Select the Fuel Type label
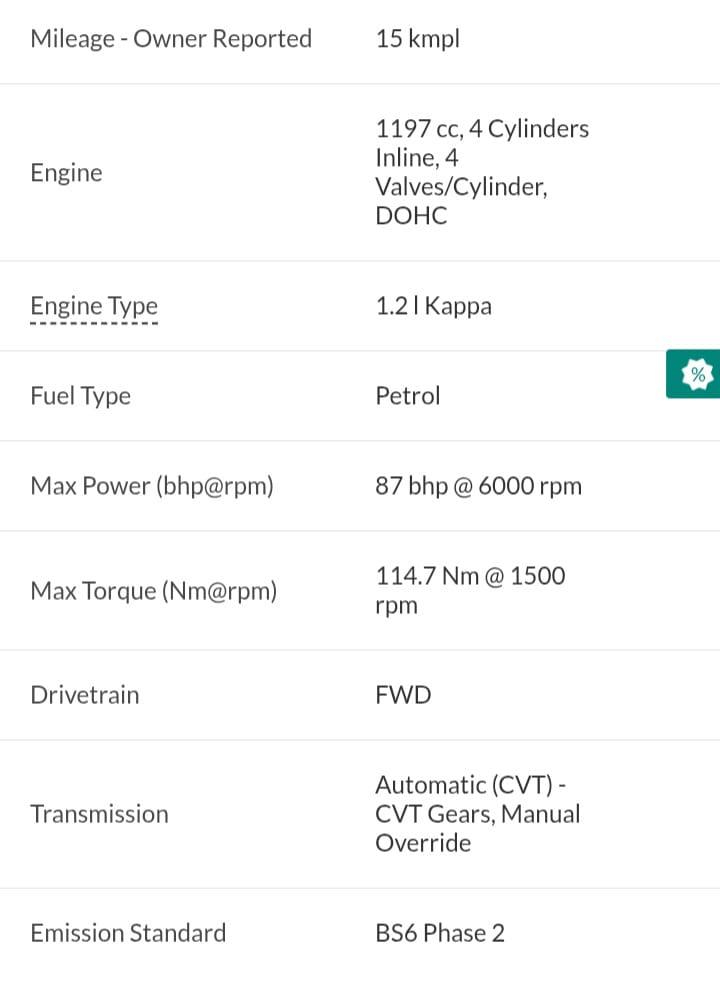Viewport: 720px width, 984px height. 80,396
